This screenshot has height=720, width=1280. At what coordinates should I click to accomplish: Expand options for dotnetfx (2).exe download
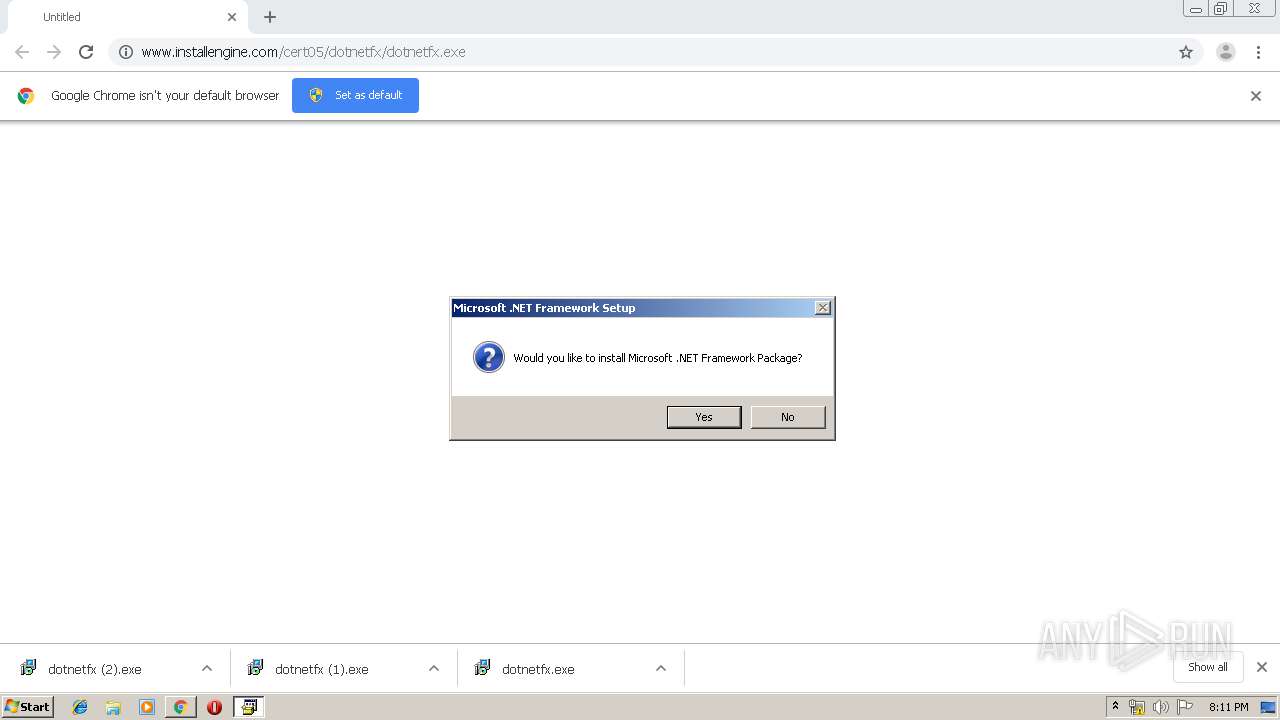207,668
